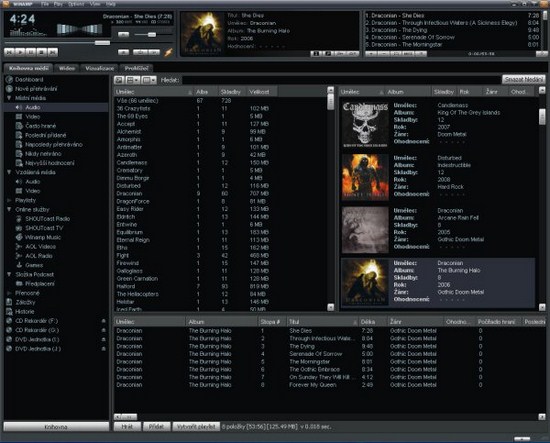Open Historie in the sidebar
The width and height of the screenshot is (550, 443).
click(x=25, y=311)
